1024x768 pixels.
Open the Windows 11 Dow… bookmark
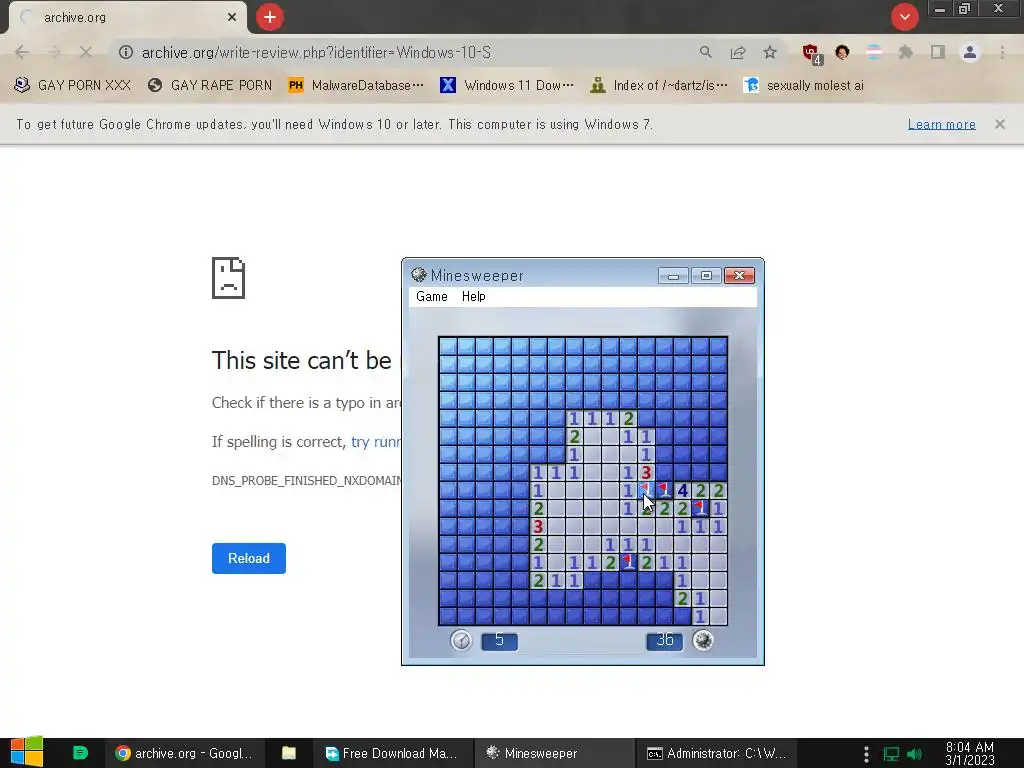point(507,85)
